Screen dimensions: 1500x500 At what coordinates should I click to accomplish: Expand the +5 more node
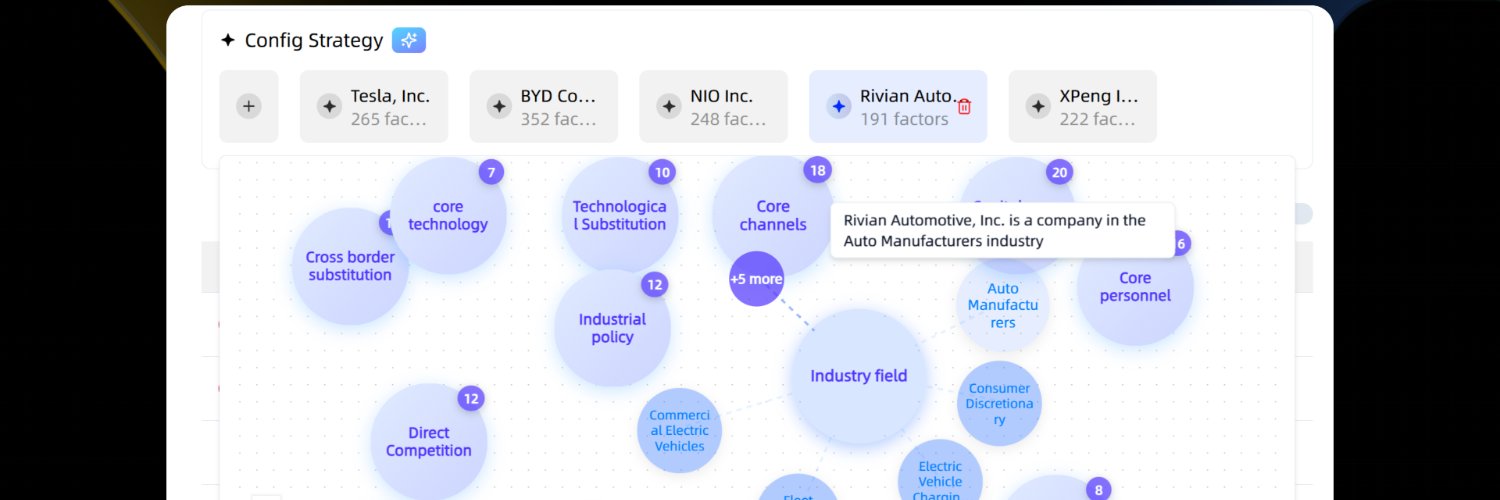[x=756, y=279]
